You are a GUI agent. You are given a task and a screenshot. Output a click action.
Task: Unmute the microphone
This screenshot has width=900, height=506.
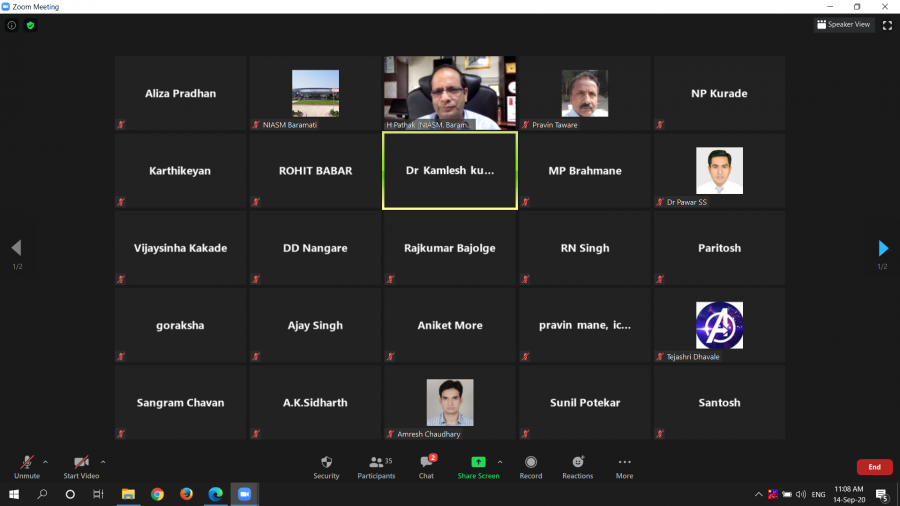click(27, 463)
